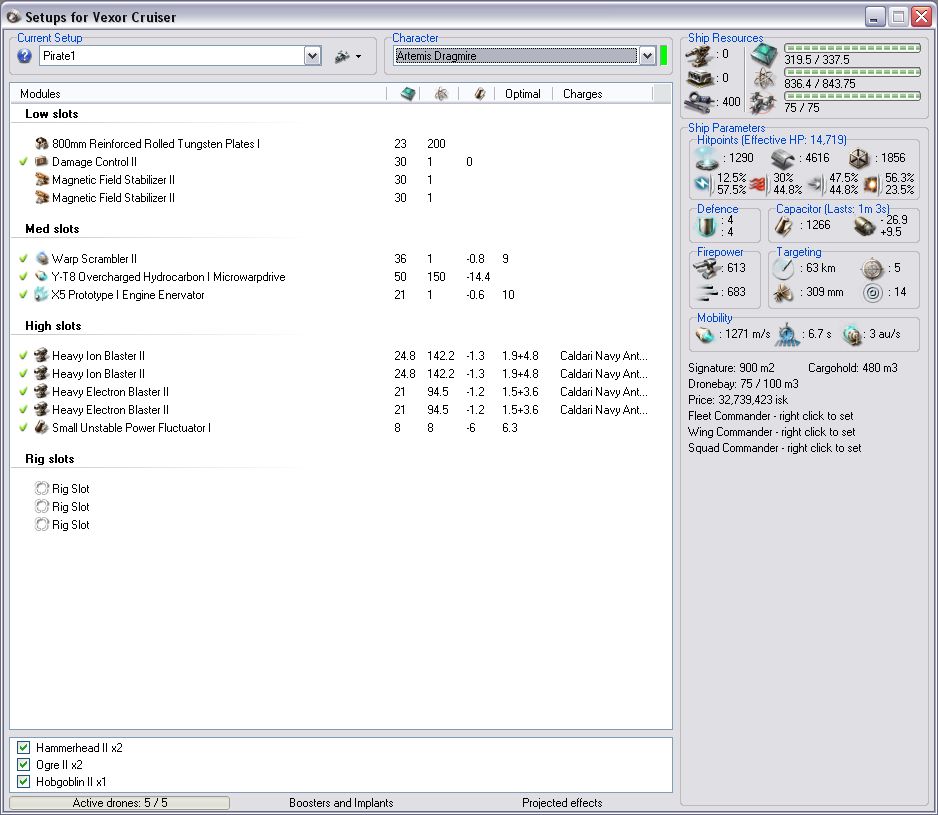The image size is (938, 815).
Task: Click the first empty Rig Slot icon
Action: (x=42, y=489)
